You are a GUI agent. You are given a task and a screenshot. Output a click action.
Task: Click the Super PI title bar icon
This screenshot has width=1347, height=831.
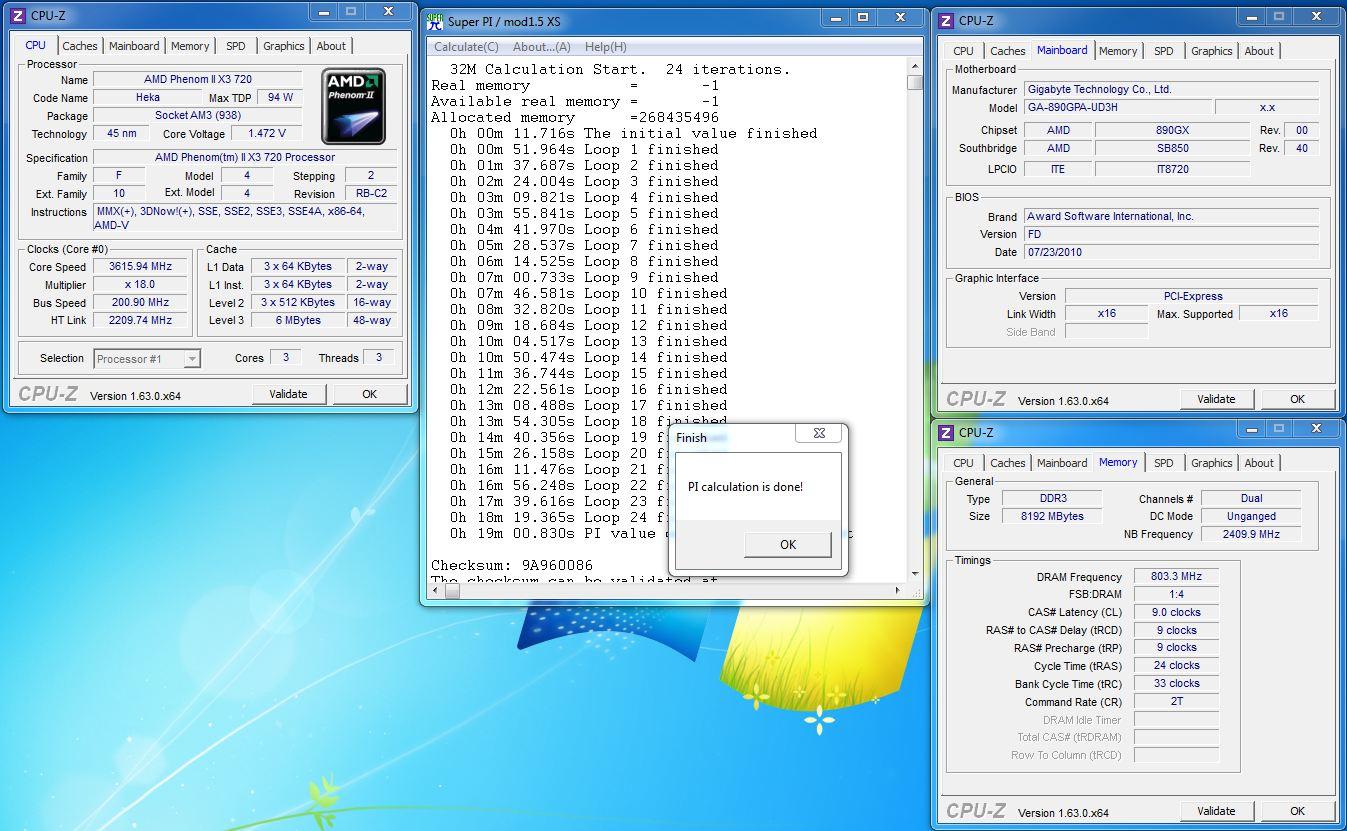coord(435,21)
